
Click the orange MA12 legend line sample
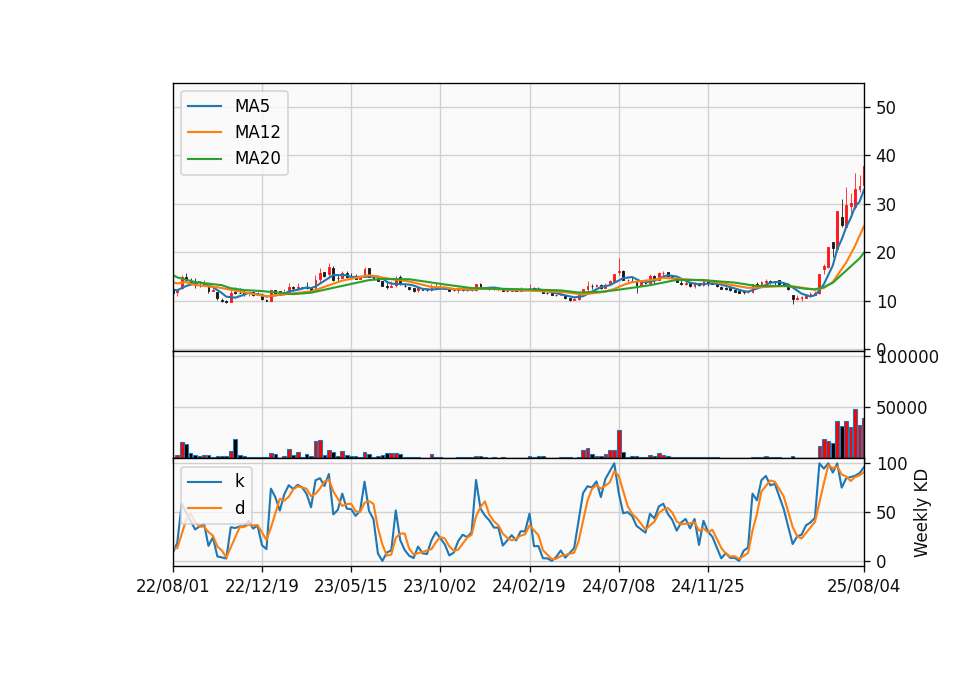pos(204,132)
